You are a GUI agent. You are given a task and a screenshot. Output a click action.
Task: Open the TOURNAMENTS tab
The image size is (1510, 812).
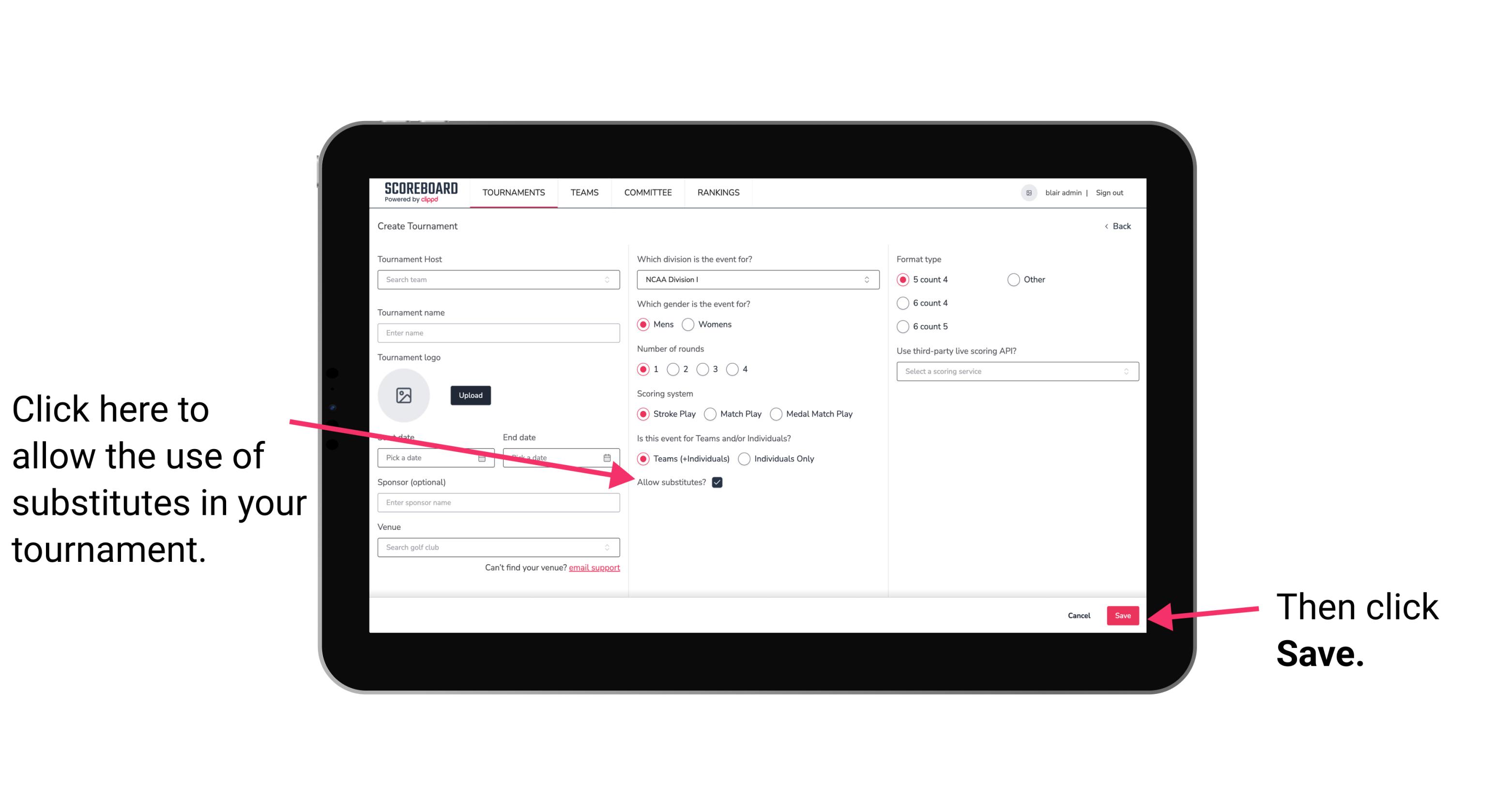tap(513, 192)
